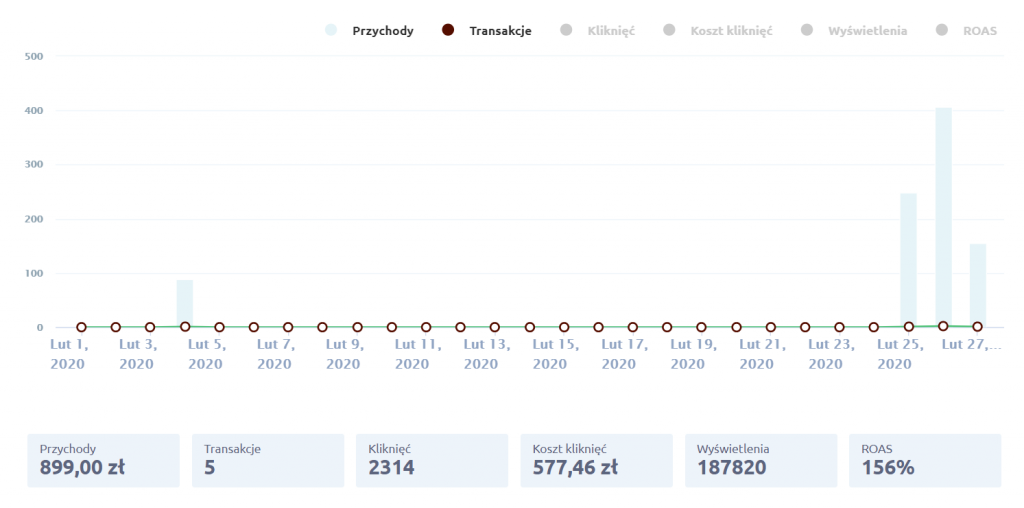Click the revenue bar above Lut 25
Viewport: 1024px width, 508px height.
(908, 260)
